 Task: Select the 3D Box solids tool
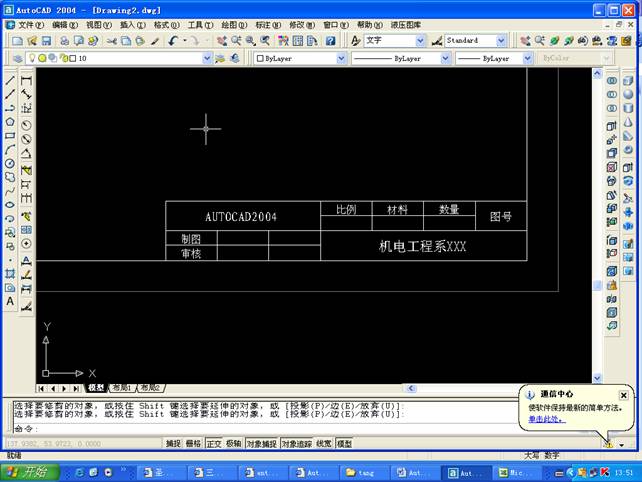point(628,81)
